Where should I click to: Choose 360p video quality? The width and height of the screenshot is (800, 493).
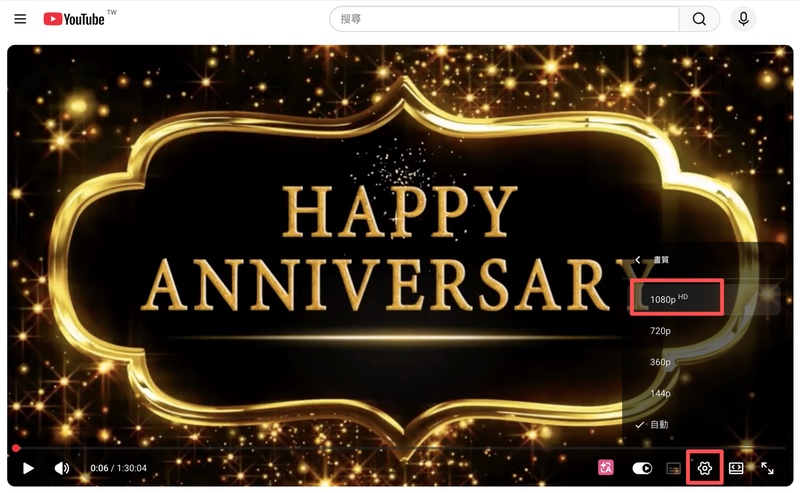[x=660, y=362]
